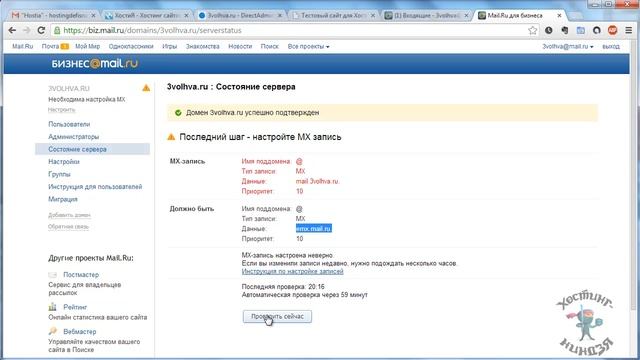Screen dimensions: 640x360
Task: Open Миграция in the sidebar
Action: [x=63, y=199]
